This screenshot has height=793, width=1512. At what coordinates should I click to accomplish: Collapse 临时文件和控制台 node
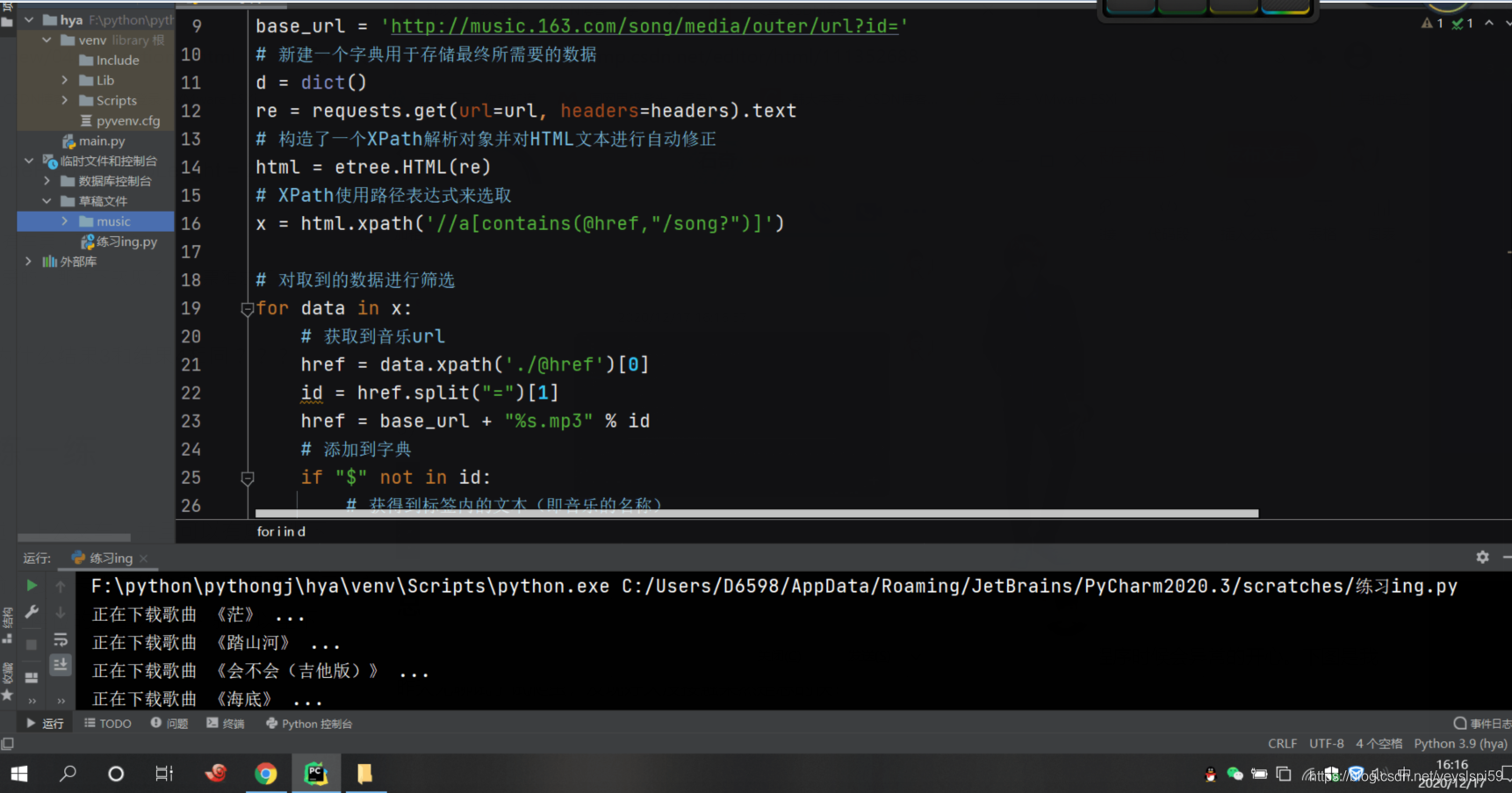(x=29, y=161)
